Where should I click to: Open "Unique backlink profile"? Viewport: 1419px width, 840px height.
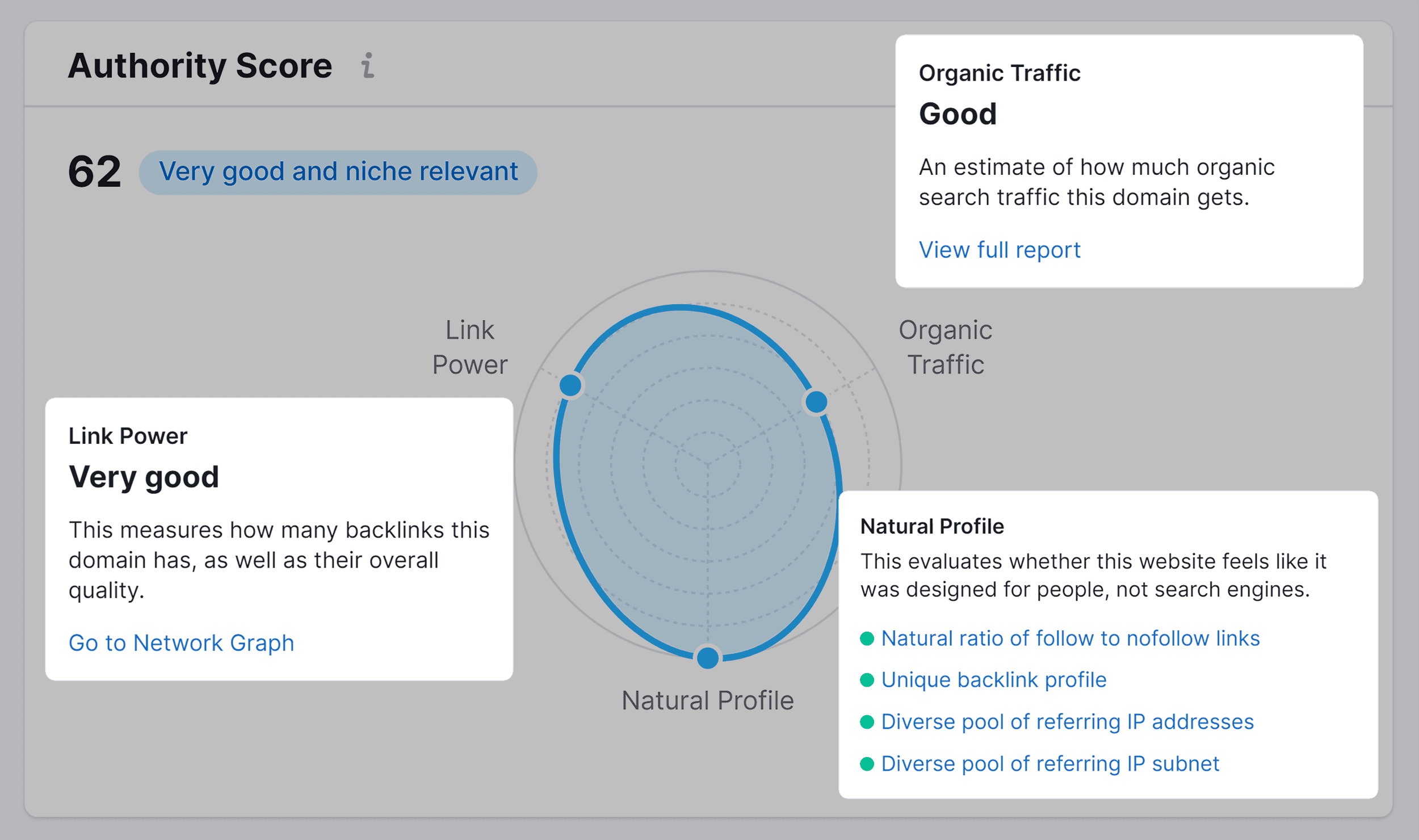[x=993, y=679]
